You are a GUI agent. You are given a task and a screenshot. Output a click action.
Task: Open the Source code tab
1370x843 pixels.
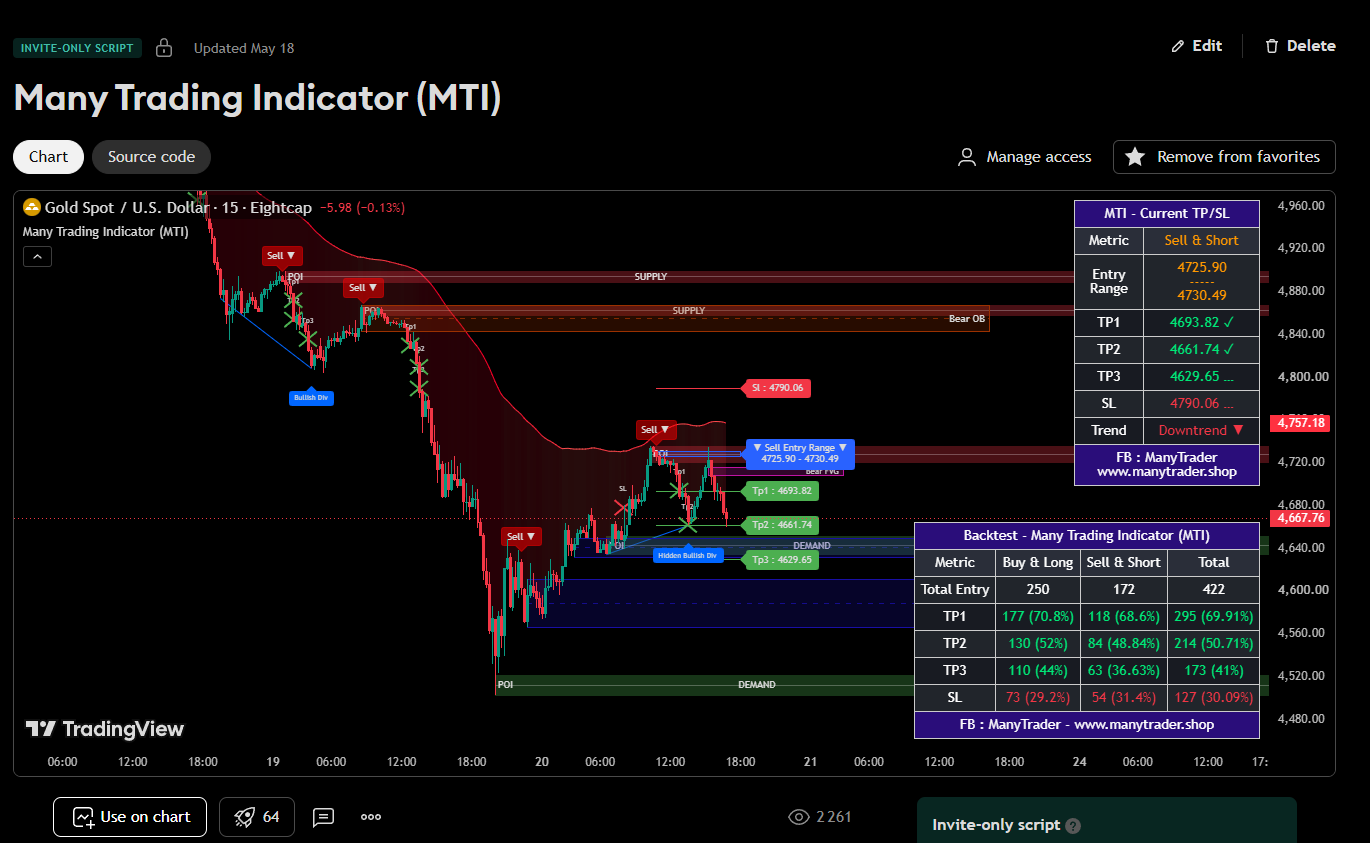pyautogui.click(x=151, y=157)
